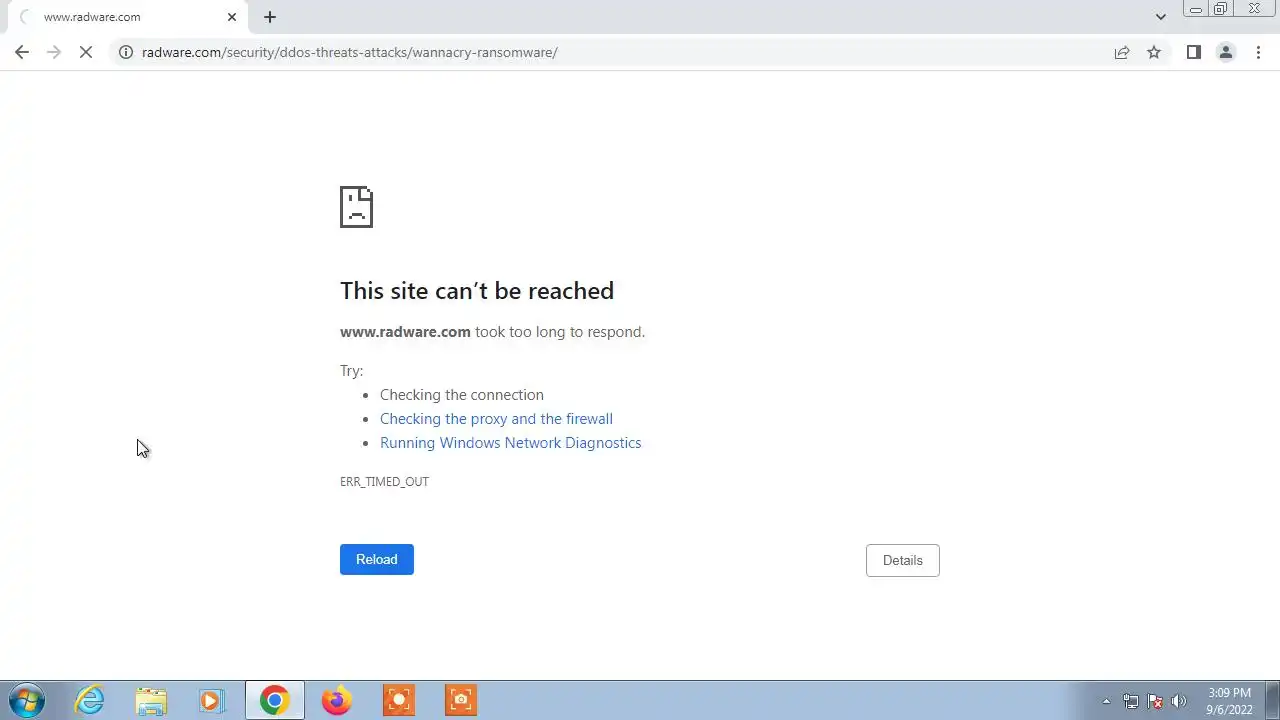Open the Action Center tray icon

click(1155, 701)
